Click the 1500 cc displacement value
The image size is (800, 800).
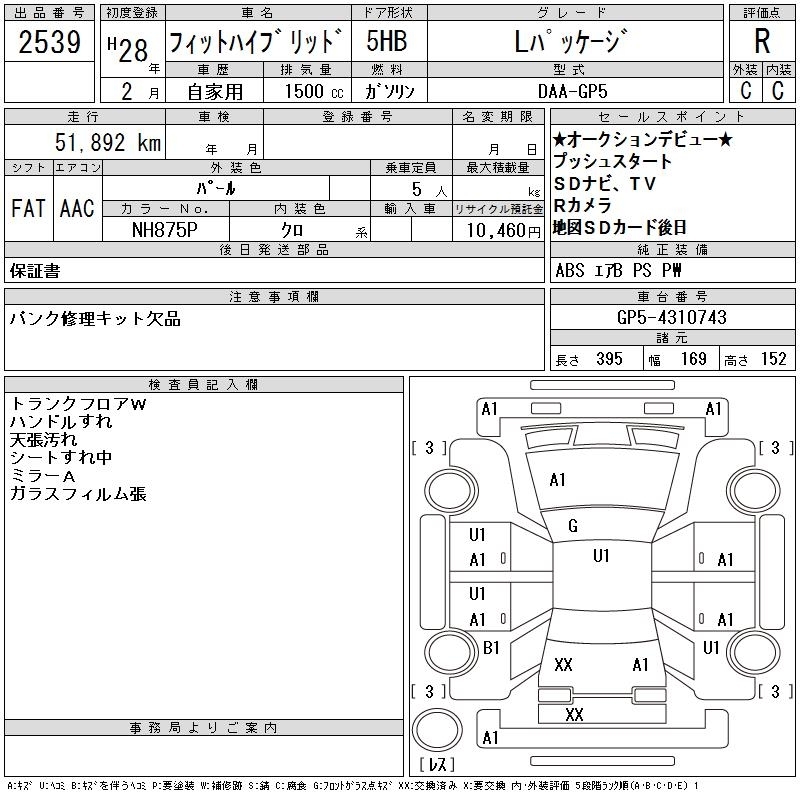pos(314,91)
